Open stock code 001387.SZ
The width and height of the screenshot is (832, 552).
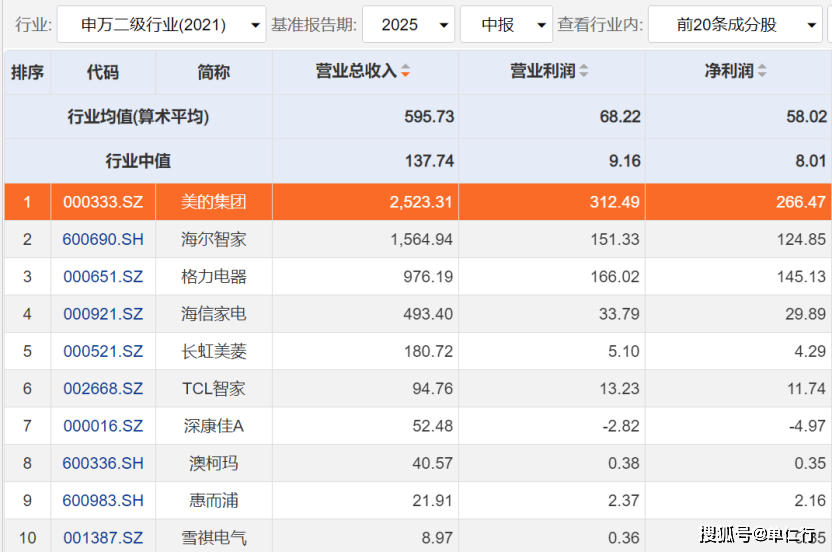(103, 538)
